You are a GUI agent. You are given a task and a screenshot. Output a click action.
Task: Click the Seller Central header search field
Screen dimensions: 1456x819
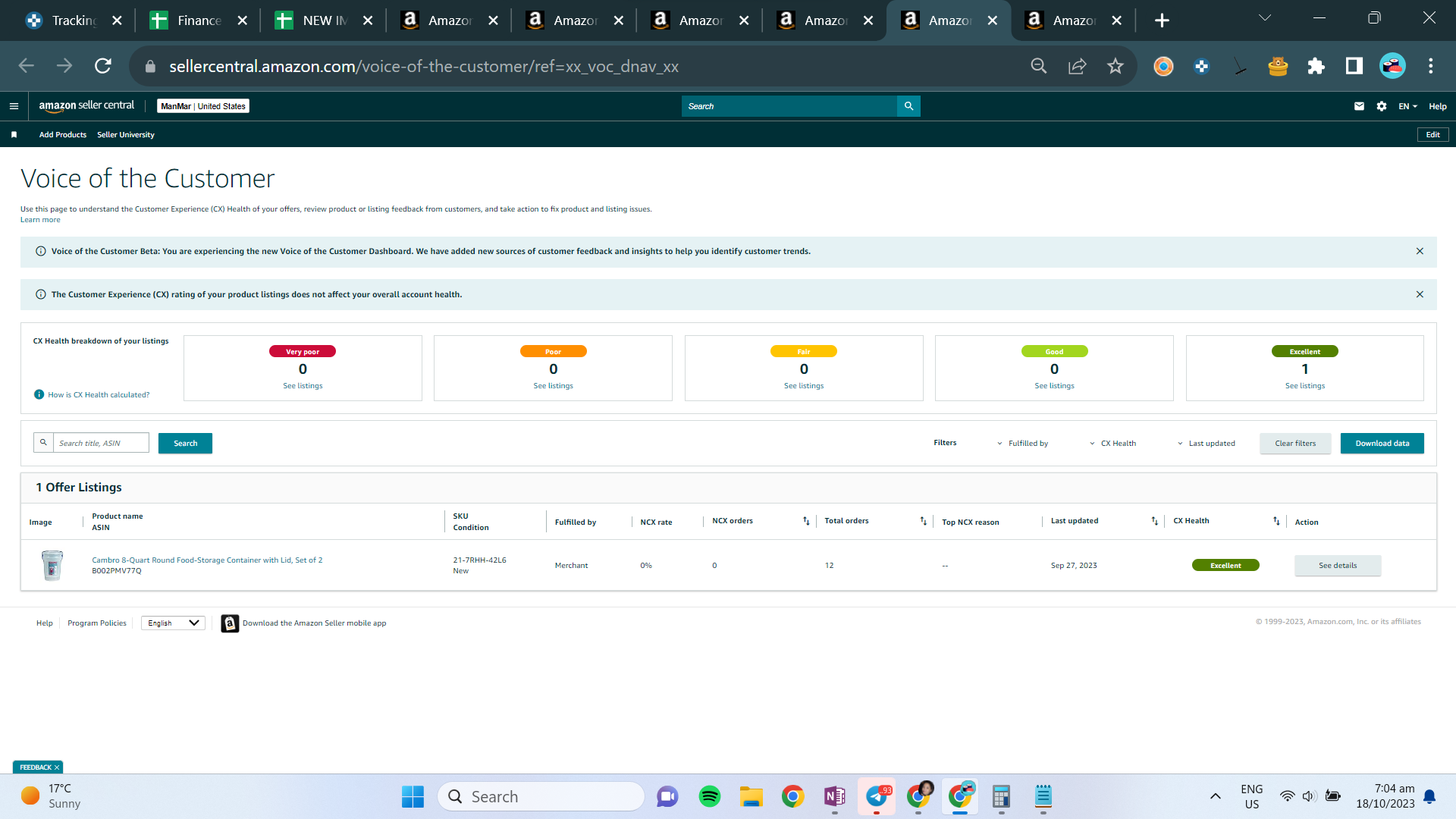789,106
